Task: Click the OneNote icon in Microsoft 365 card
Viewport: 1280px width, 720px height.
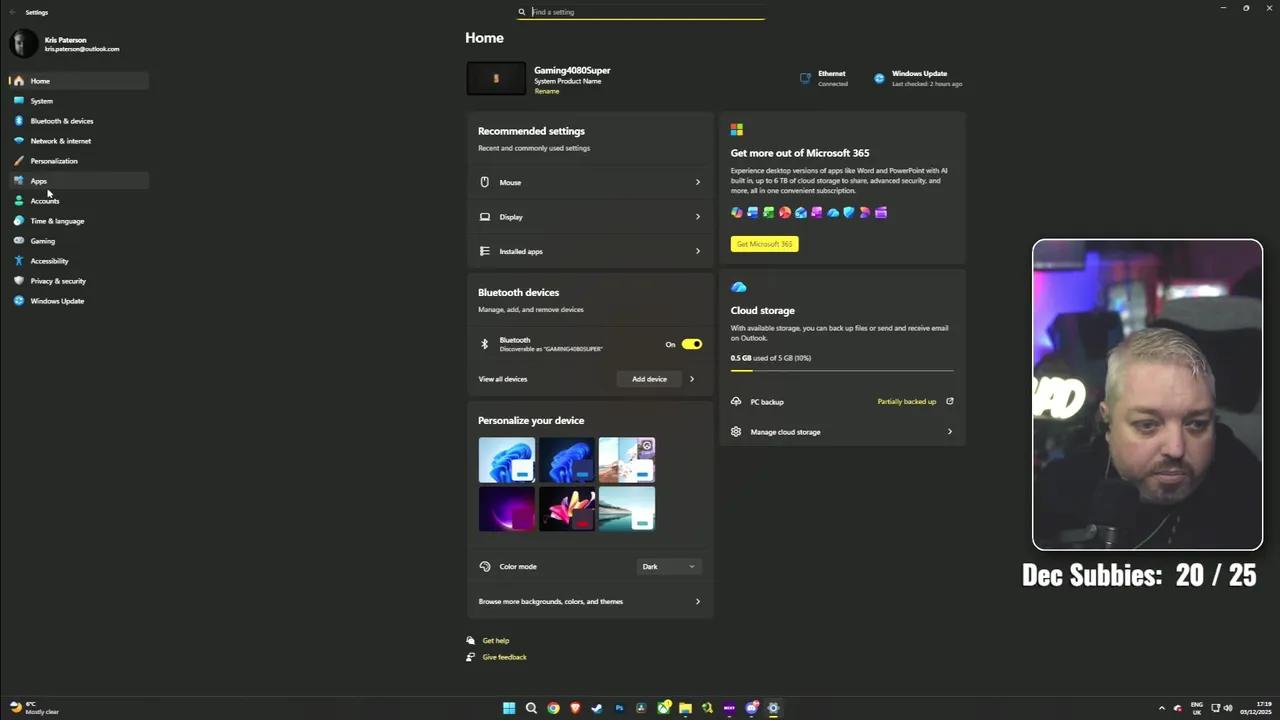Action: tap(817, 212)
